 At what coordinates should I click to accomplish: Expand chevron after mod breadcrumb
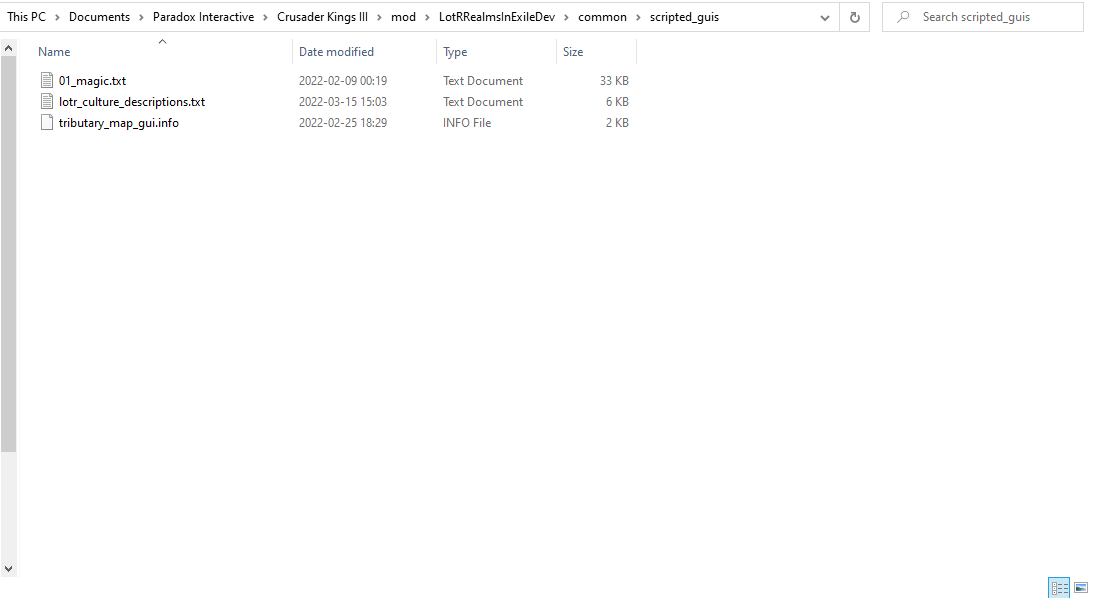pos(427,17)
